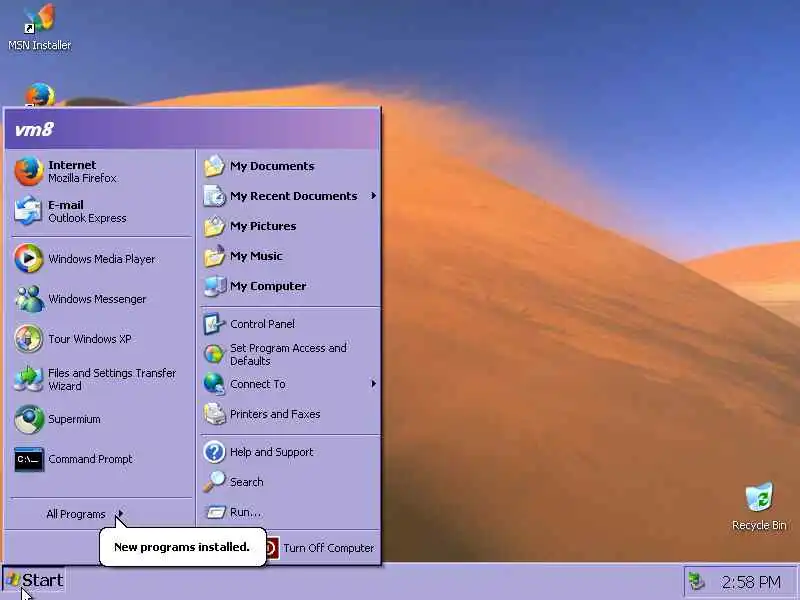This screenshot has height=600, width=800.
Task: Select Files and Settings Transfer Wizard text
Action: pos(112,380)
